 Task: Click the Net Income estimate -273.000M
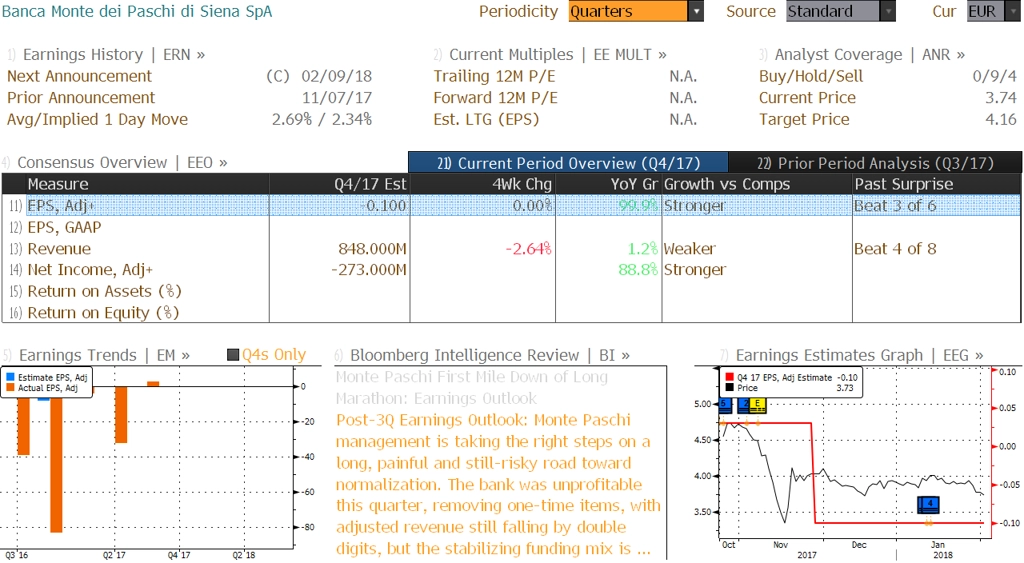tap(368, 270)
